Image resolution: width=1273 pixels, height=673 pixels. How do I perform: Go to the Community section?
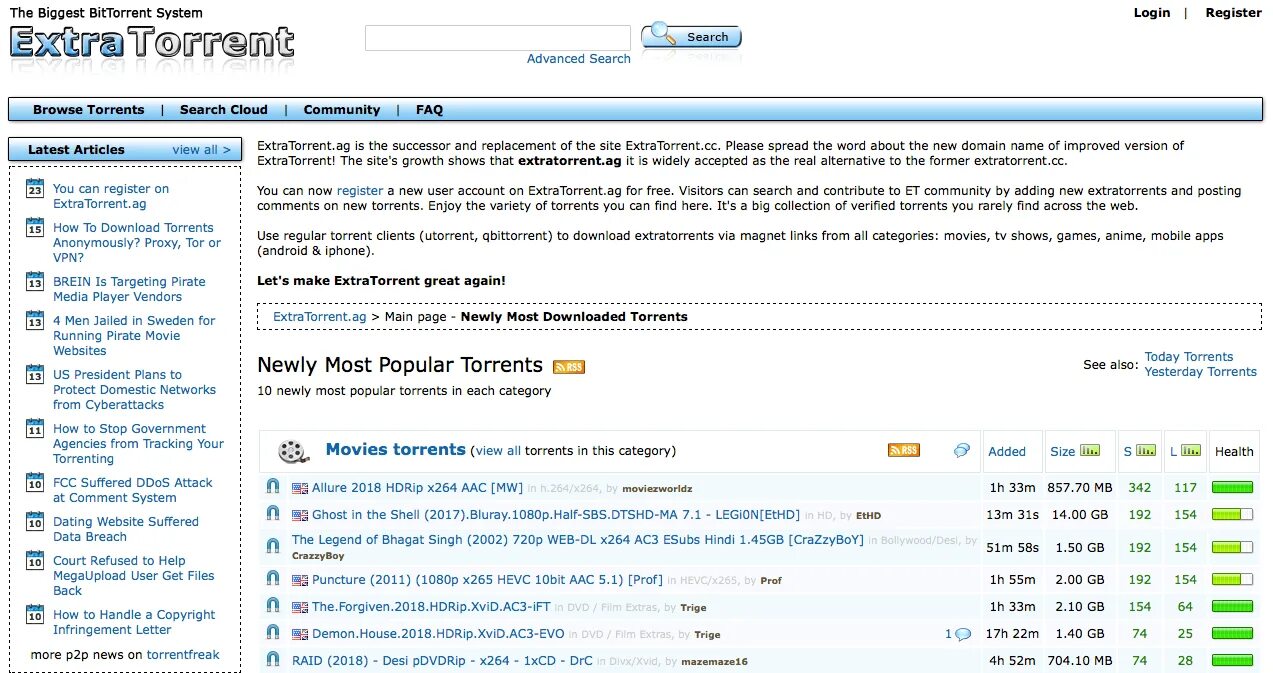click(x=342, y=110)
